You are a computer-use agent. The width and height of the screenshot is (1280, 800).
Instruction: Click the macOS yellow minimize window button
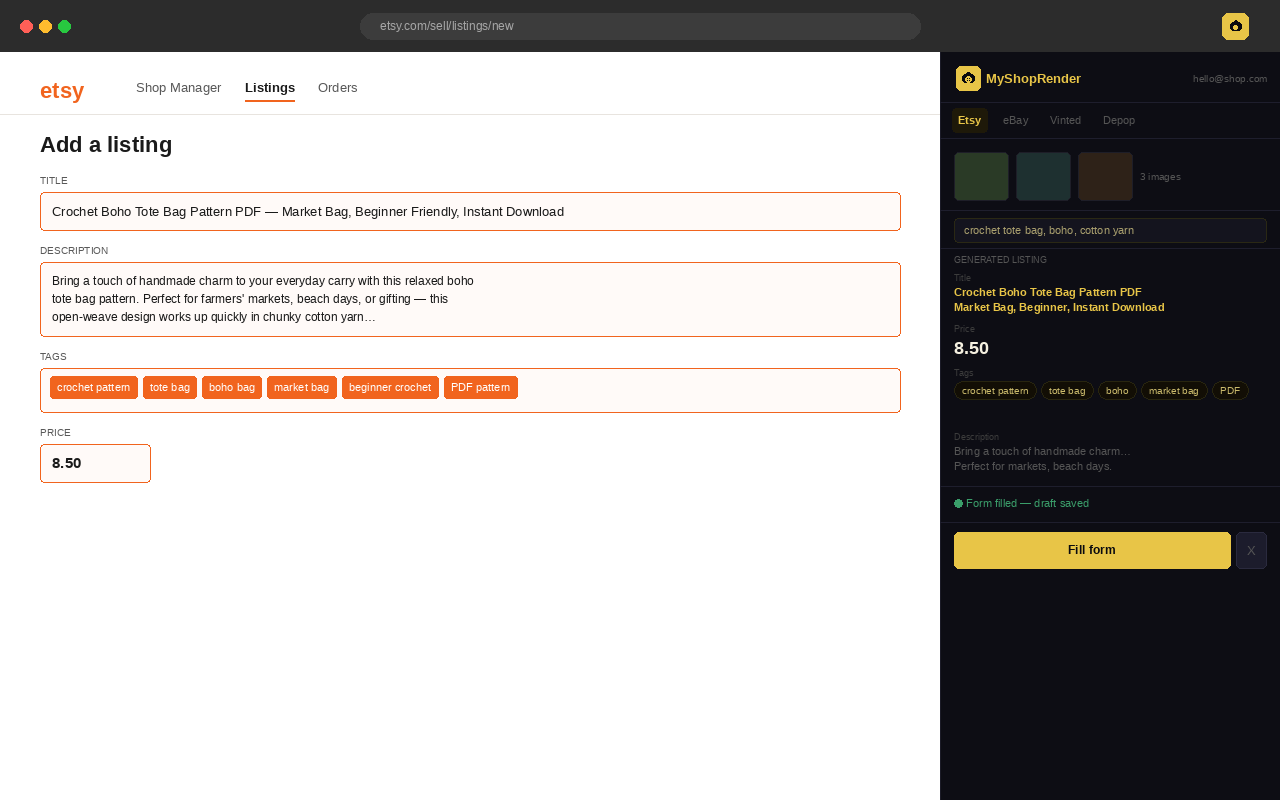click(45, 26)
